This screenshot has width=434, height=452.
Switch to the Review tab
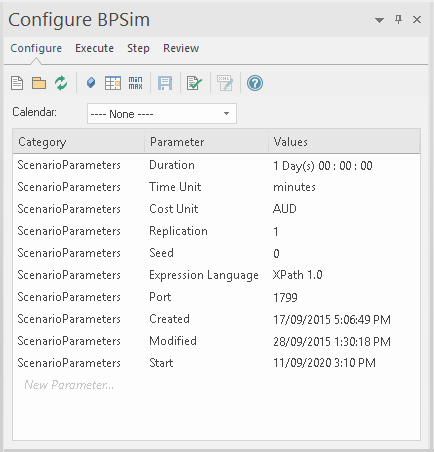pos(181,48)
